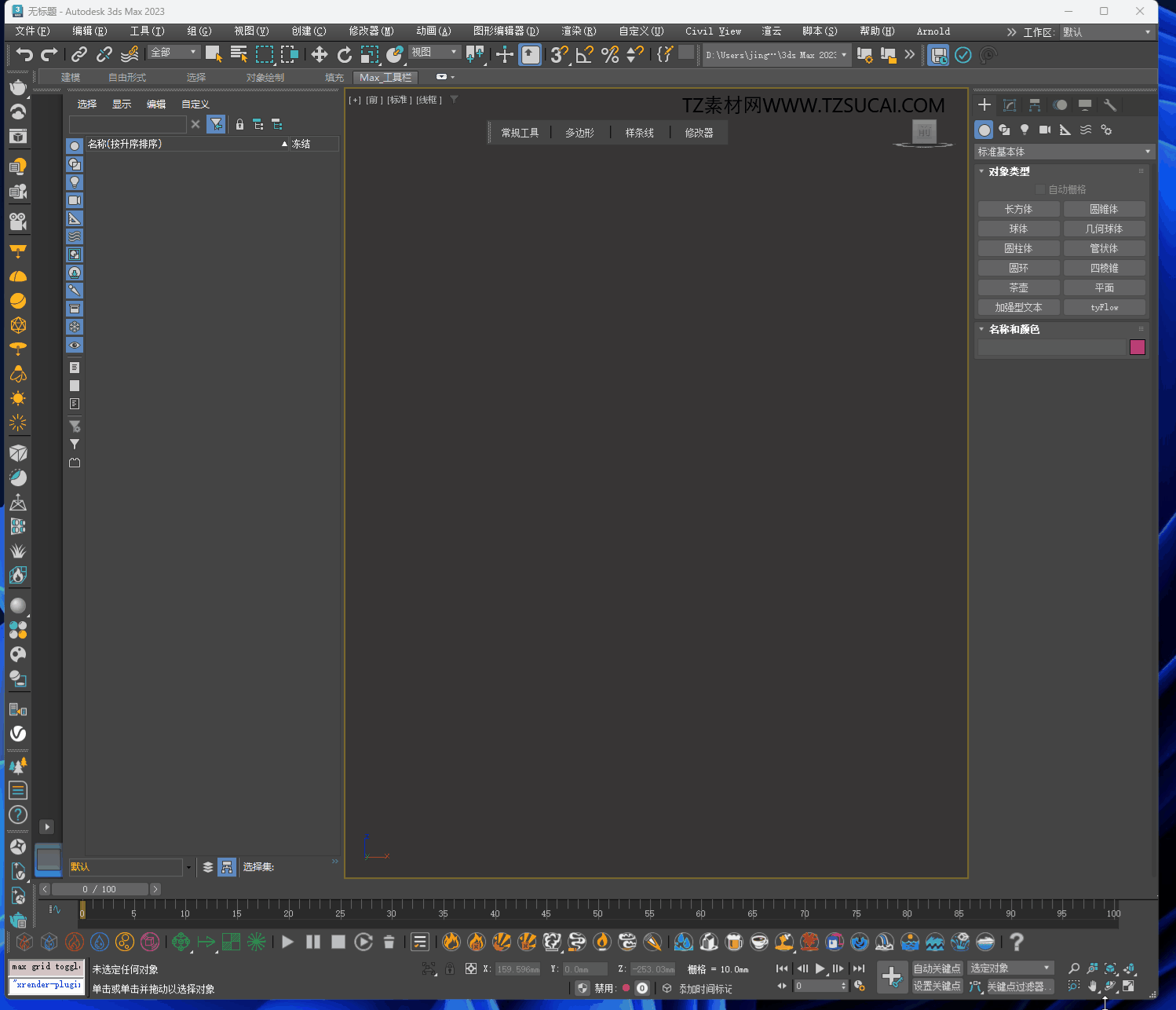Create a 茶壶 teapot primitive
Screen dimensions: 1176x1010
pos(1018,287)
